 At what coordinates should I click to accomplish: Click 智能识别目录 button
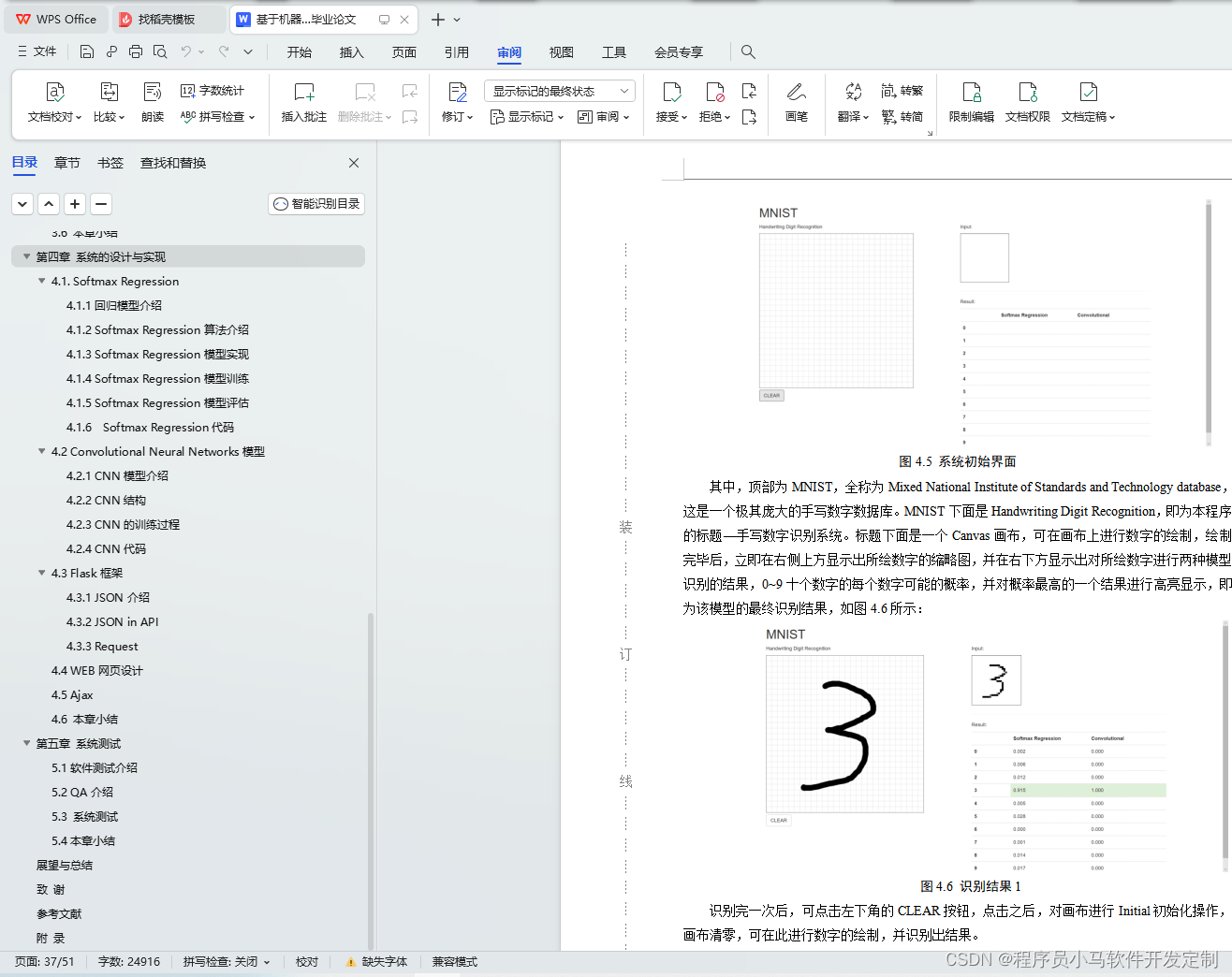[x=316, y=204]
